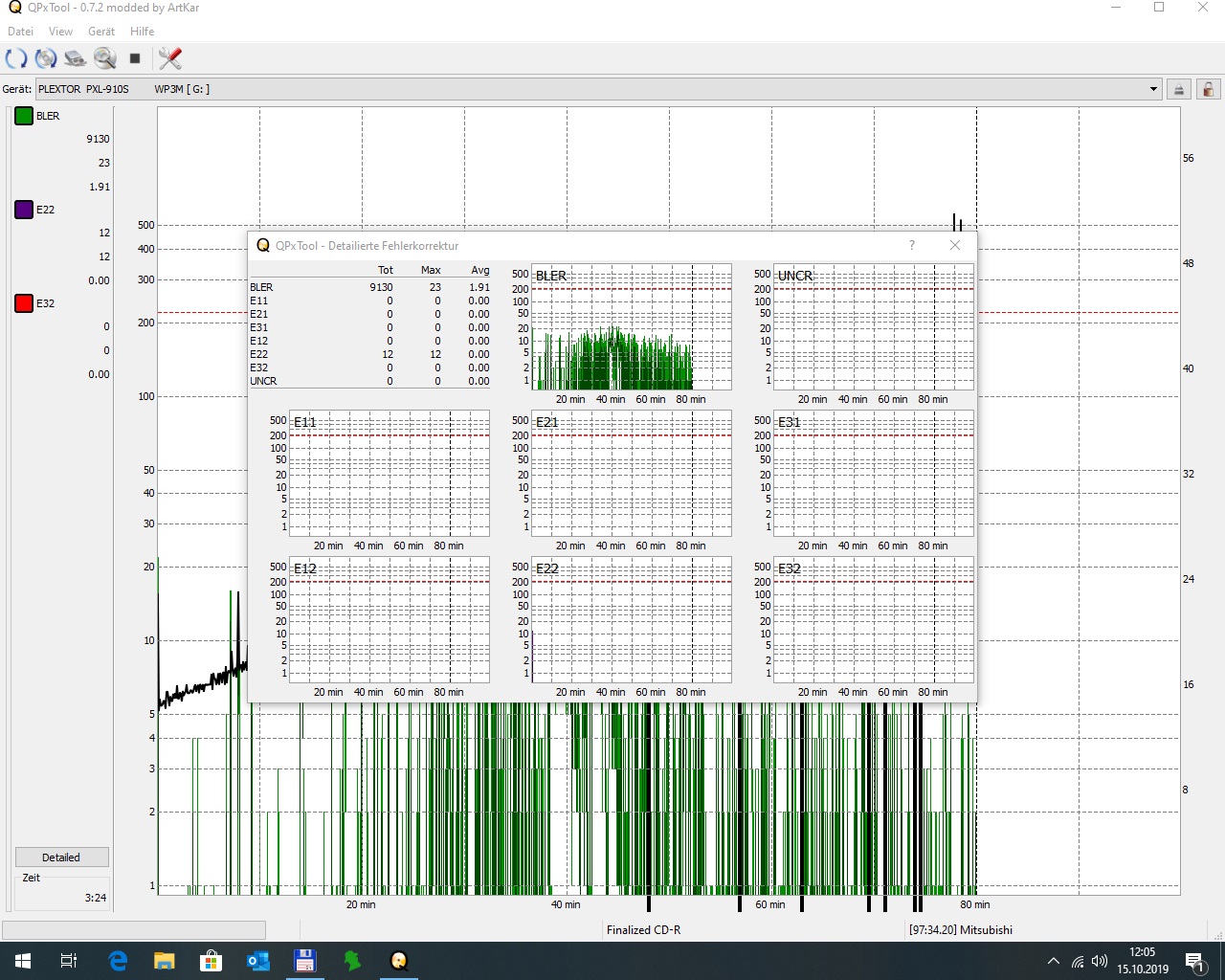
Task: Open the Datei menu
Action: [20, 32]
